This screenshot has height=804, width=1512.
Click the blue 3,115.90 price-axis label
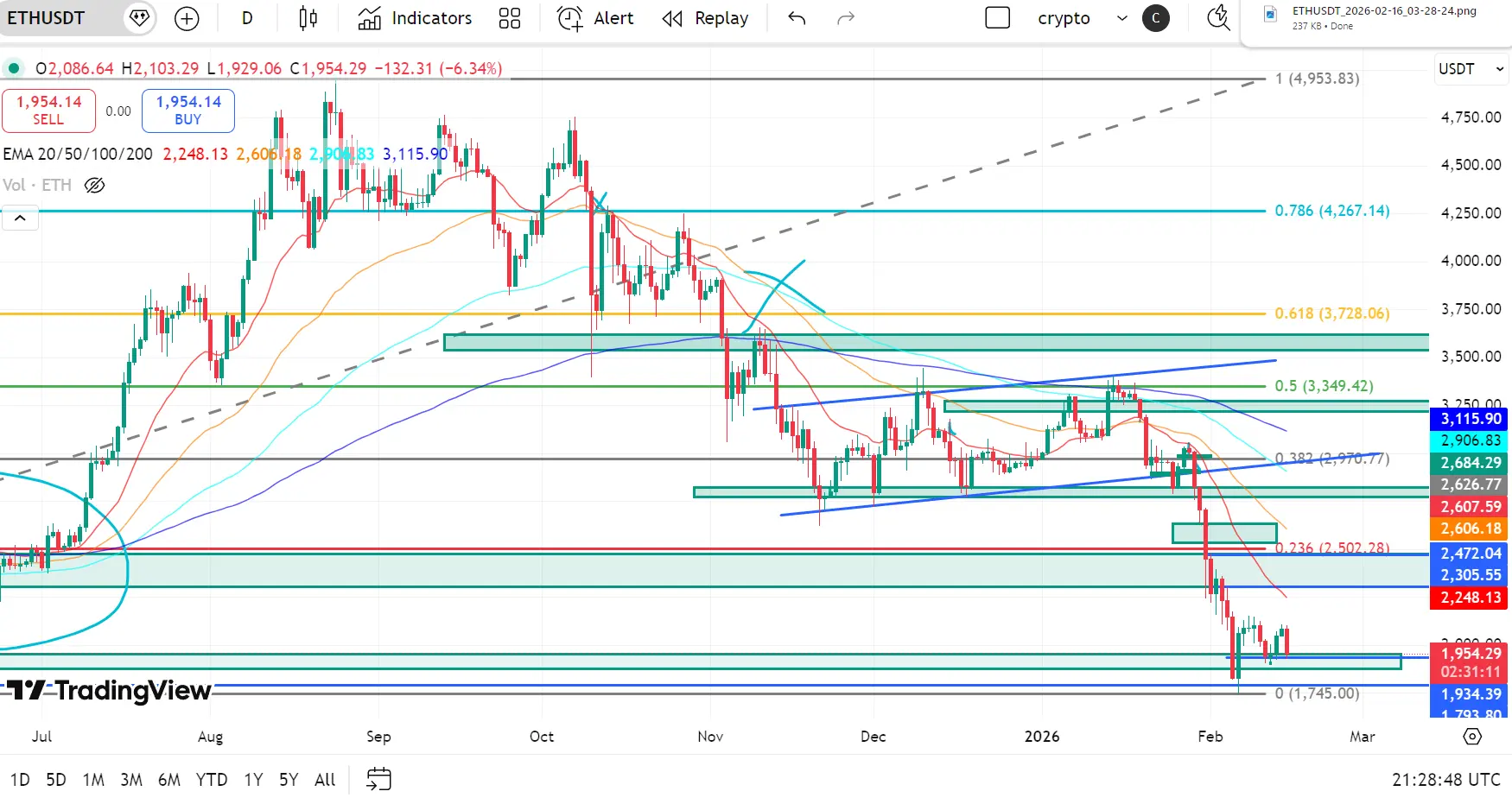1471,419
